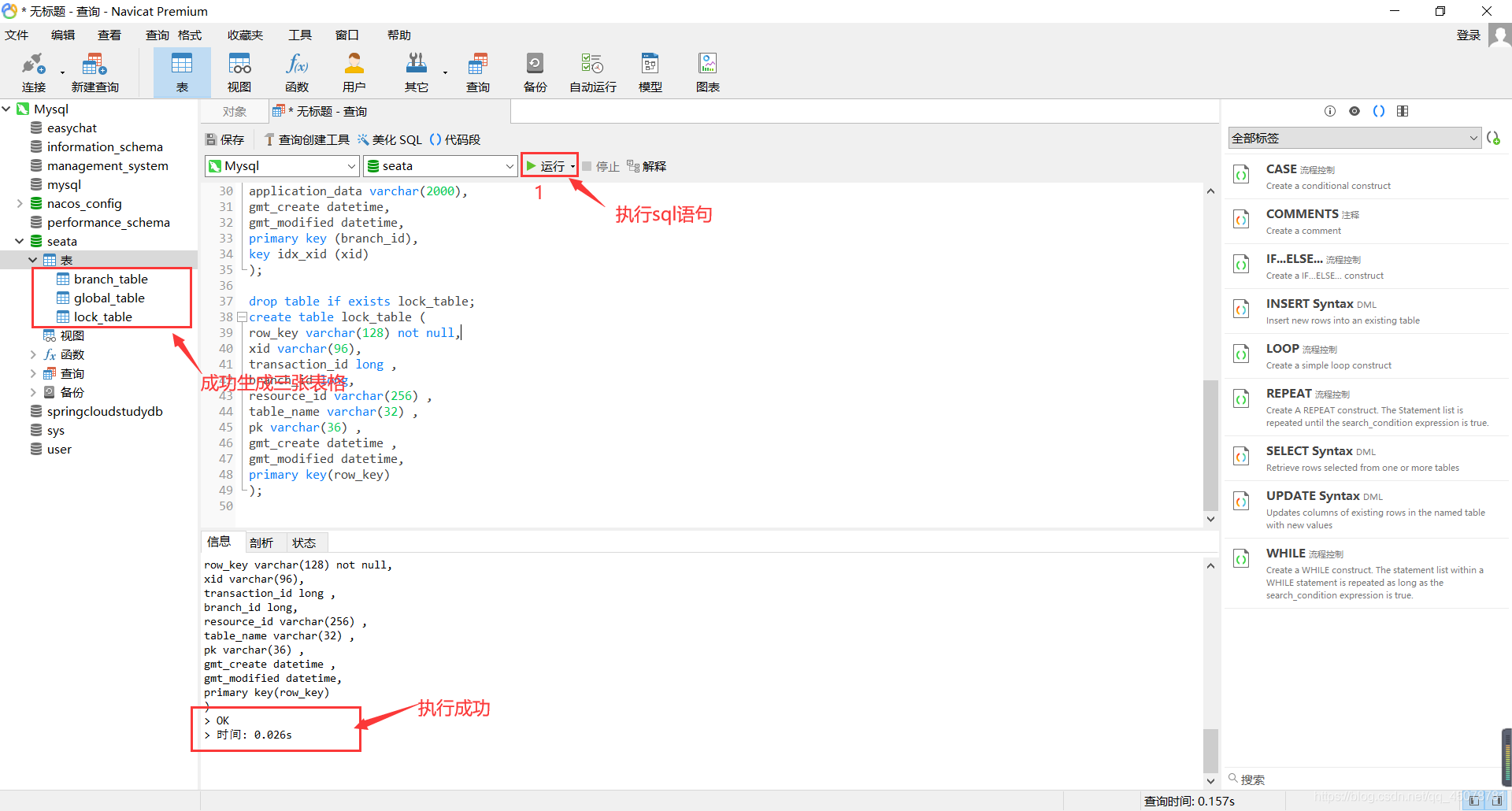Open the seata database dropdown

tap(440, 166)
